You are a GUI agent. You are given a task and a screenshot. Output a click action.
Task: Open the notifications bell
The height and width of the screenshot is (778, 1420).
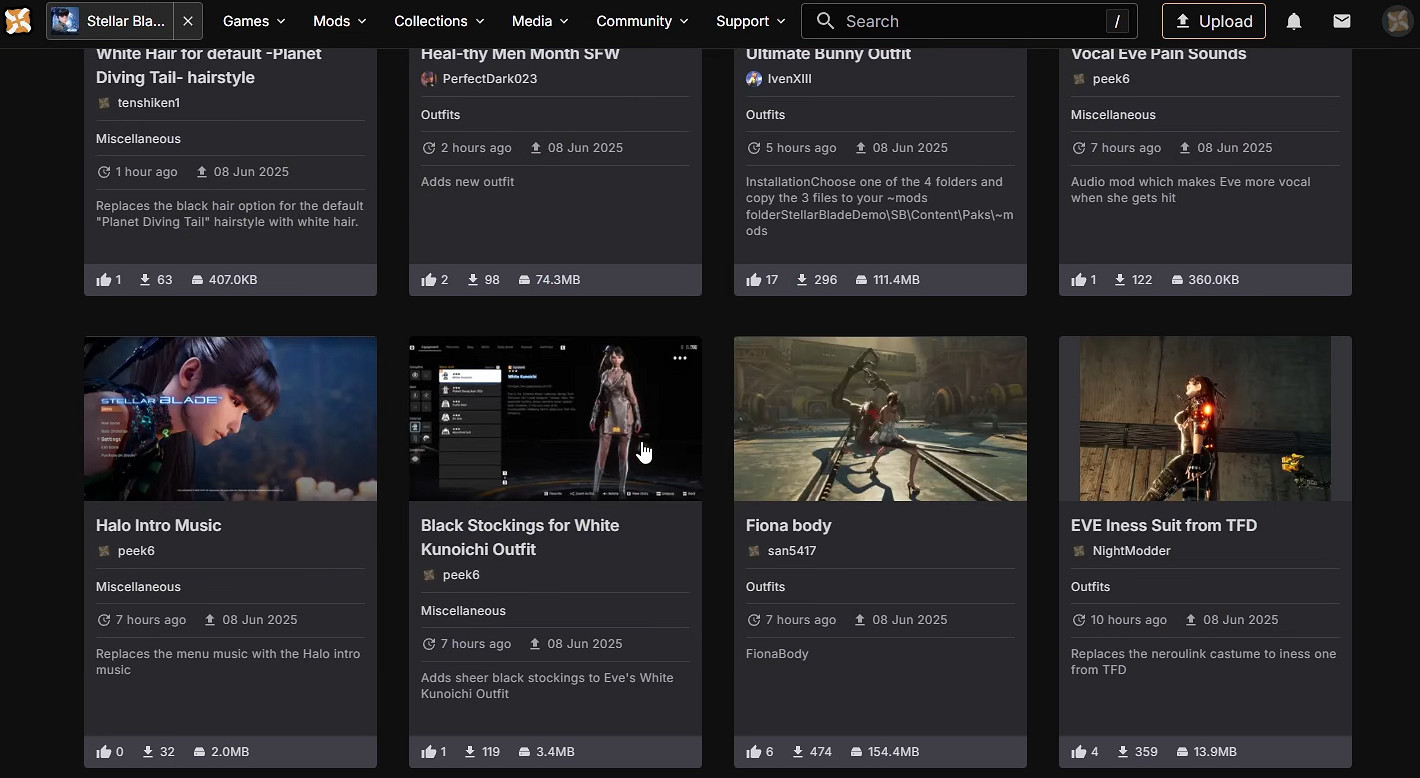[x=1293, y=21]
